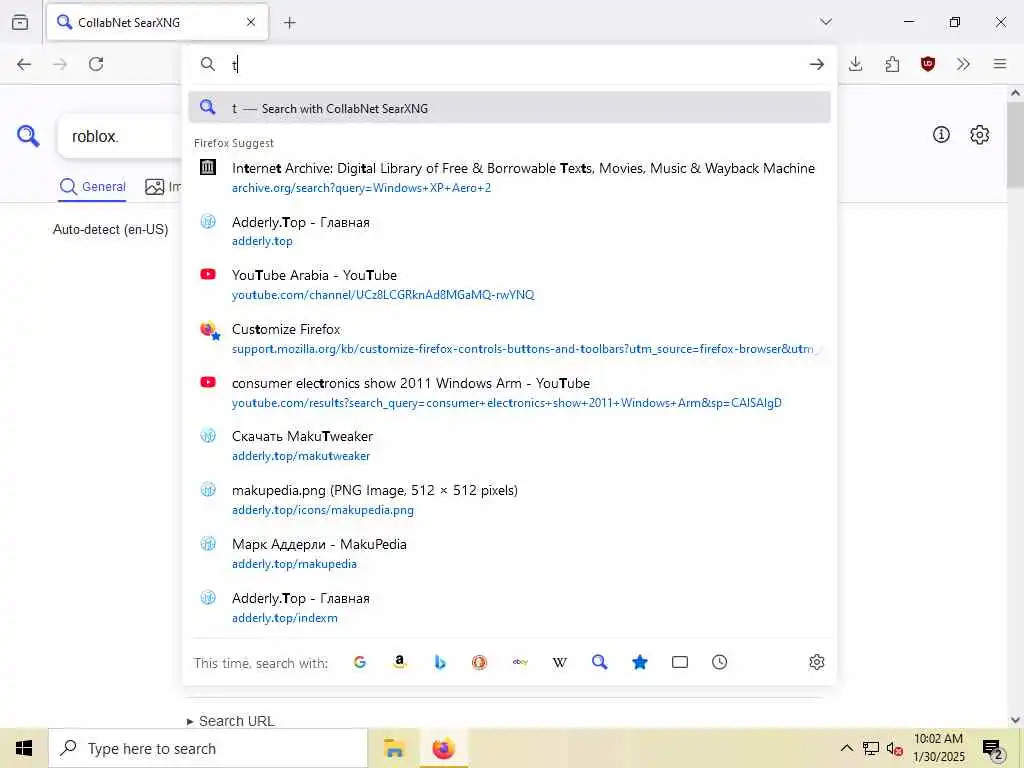Open SearXNG about info icon
This screenshot has width=1024, height=768.
[x=941, y=135]
